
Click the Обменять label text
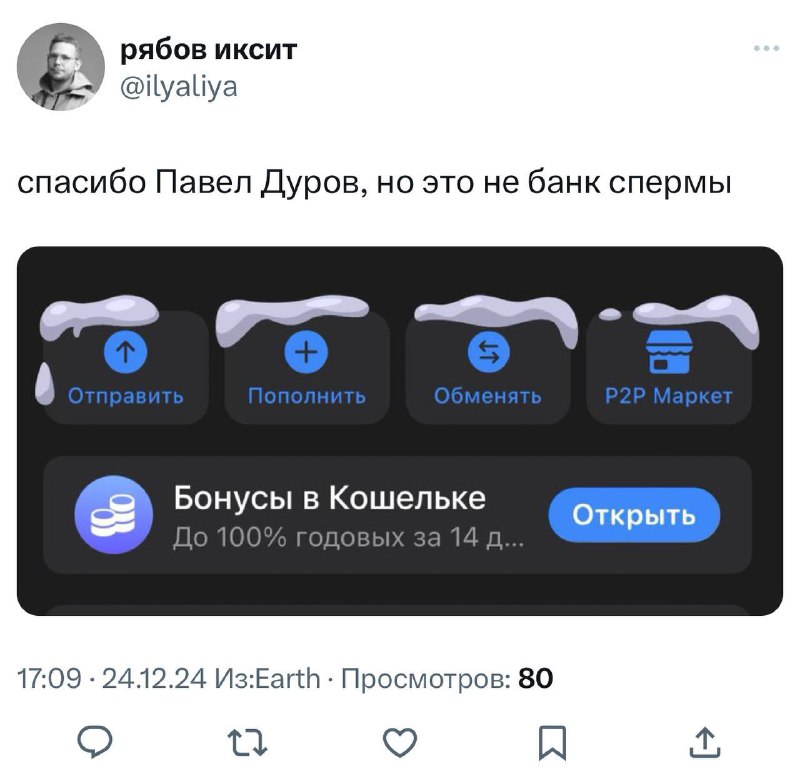(488, 396)
